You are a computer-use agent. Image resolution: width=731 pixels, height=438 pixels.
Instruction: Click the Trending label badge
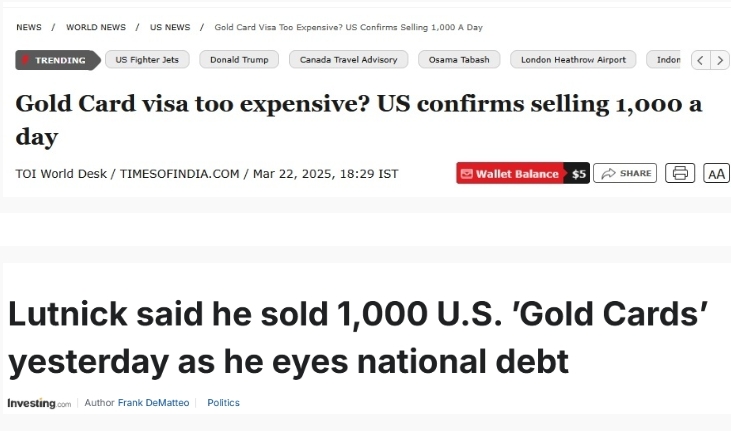[58, 60]
